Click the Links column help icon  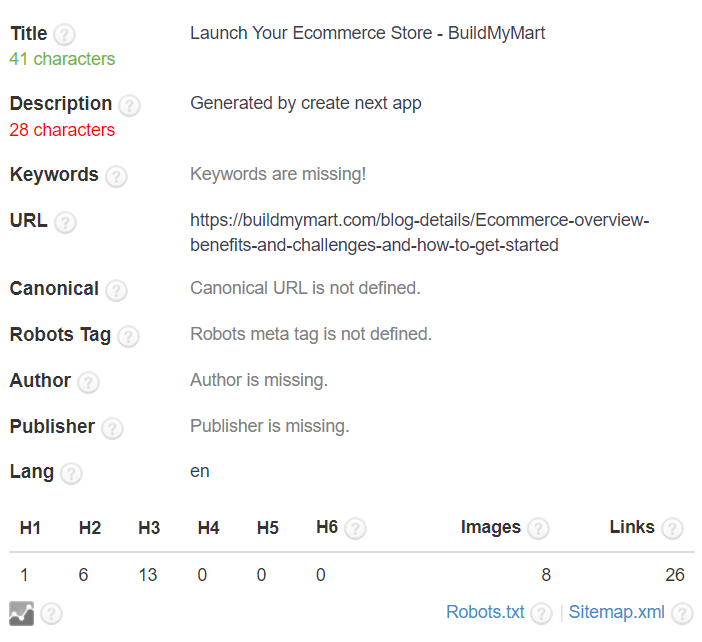672,529
